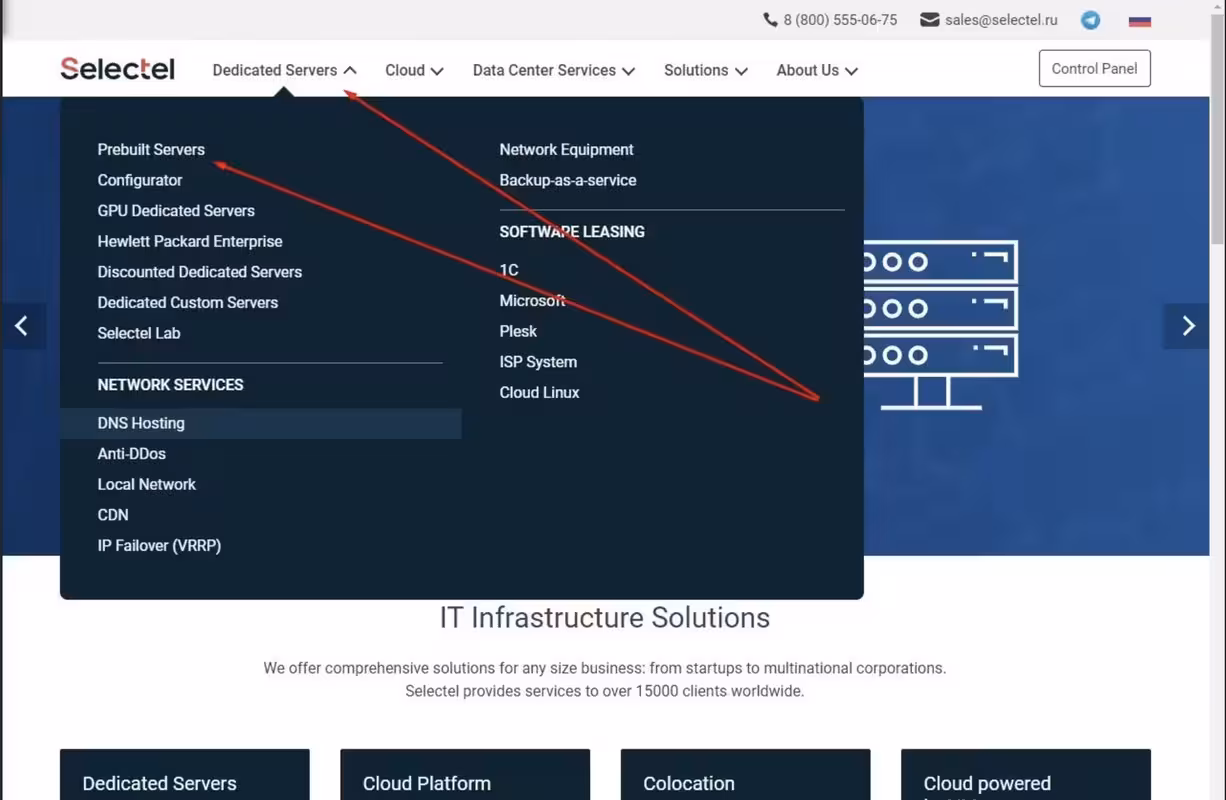Choose Local Network item
Screen dimensions: 1226x800
click(147, 484)
